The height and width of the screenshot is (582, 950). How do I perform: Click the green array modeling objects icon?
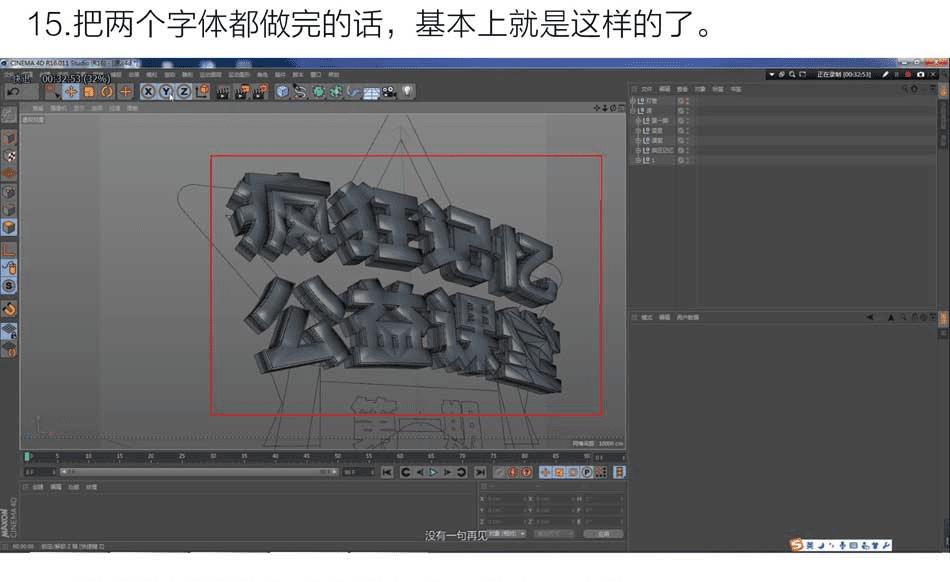coord(336,92)
